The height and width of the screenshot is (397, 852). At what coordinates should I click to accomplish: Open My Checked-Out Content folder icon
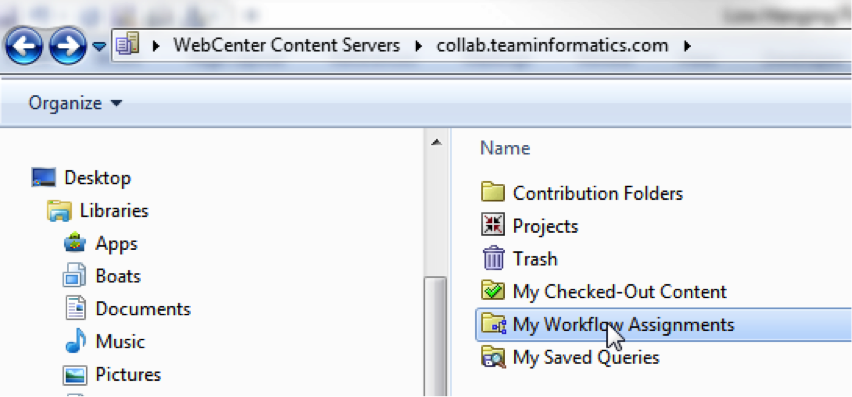tap(493, 291)
